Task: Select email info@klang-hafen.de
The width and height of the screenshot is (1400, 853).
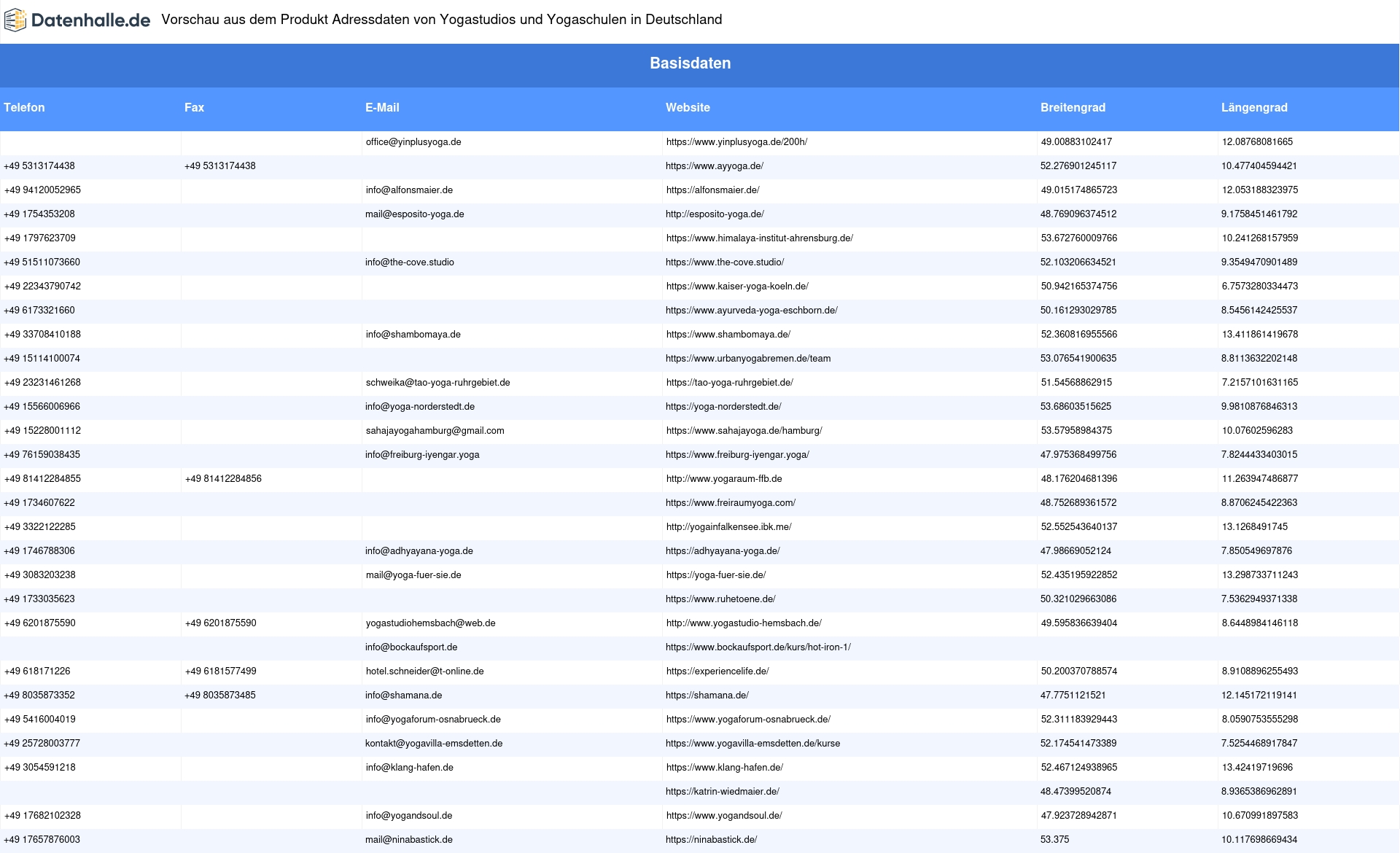Action: 410,768
